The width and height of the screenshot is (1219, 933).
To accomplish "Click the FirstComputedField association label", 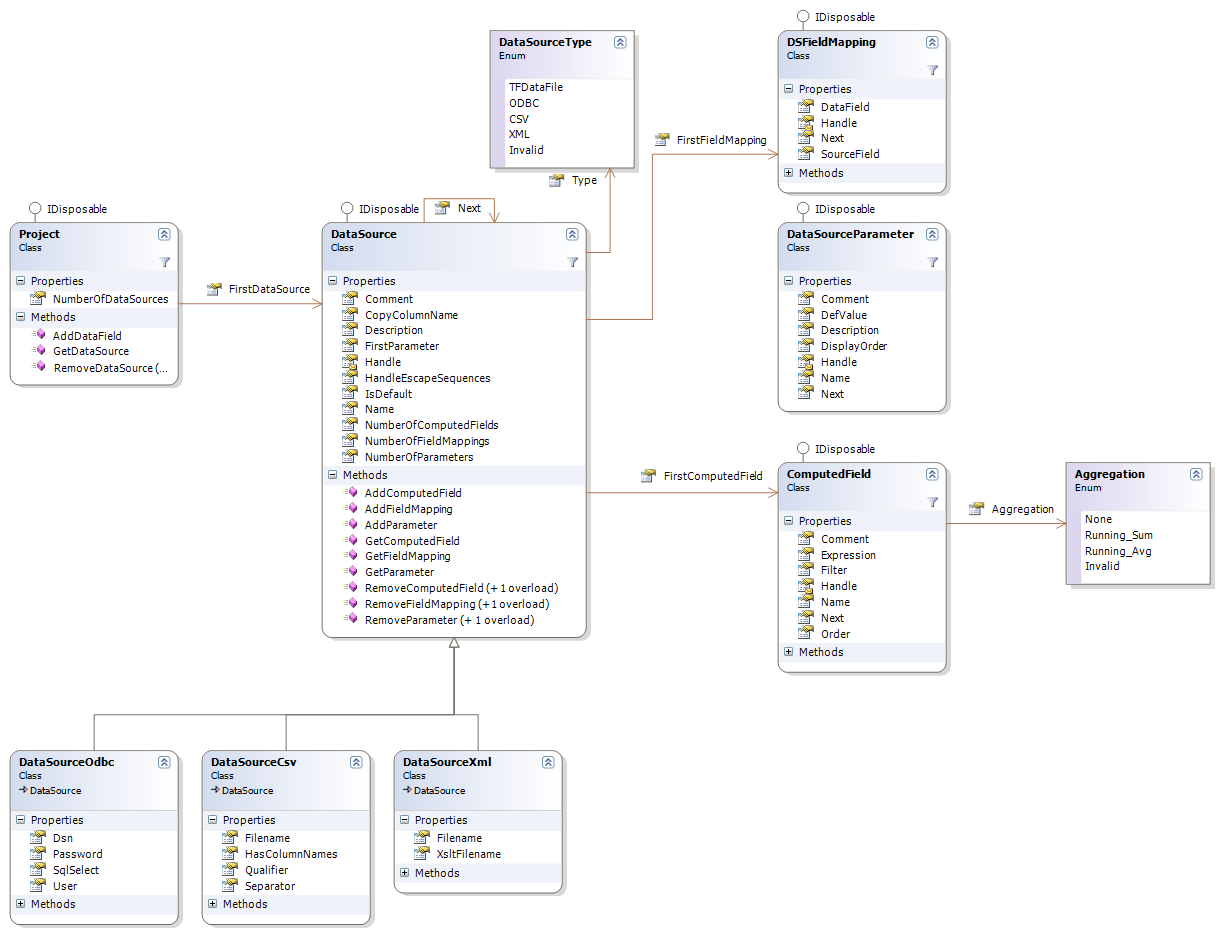I will click(712, 476).
